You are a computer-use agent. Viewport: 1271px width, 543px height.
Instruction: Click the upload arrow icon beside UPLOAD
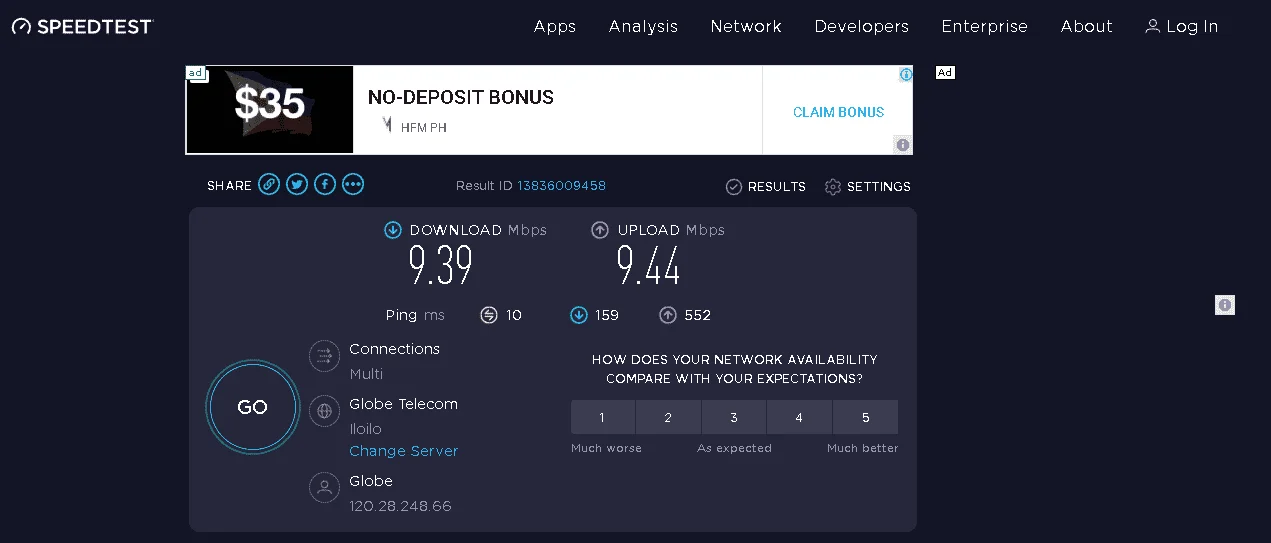(600, 230)
